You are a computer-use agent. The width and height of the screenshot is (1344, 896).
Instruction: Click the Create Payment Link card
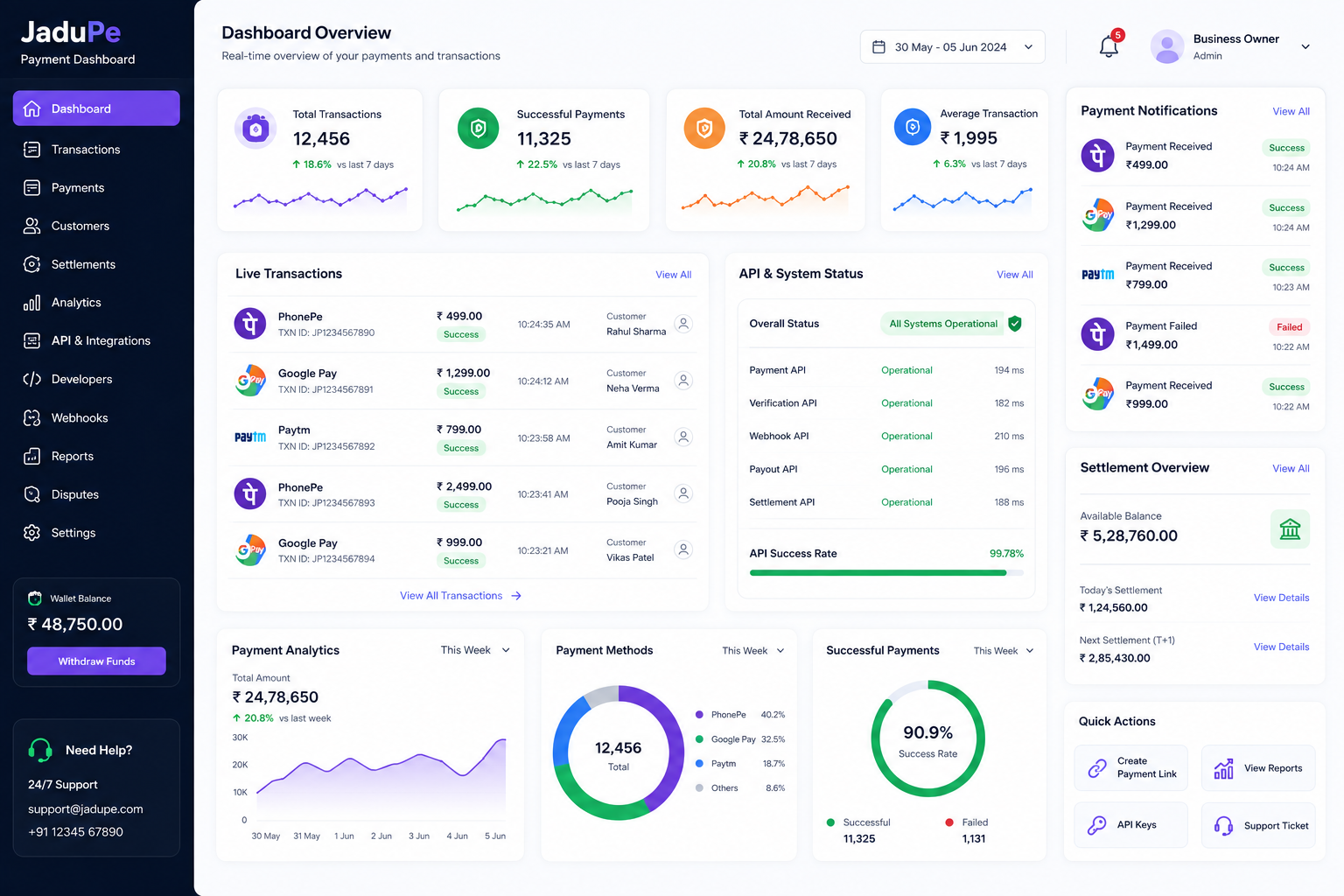coord(1130,768)
